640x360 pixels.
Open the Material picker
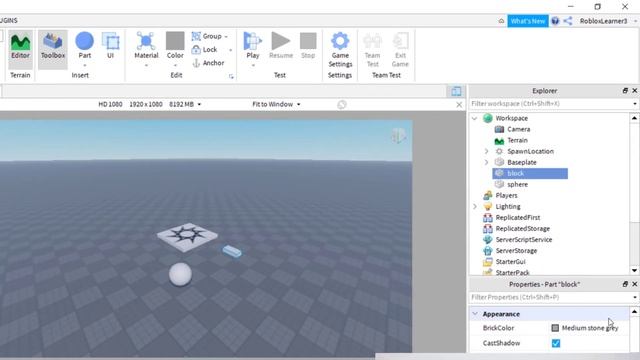click(146, 45)
